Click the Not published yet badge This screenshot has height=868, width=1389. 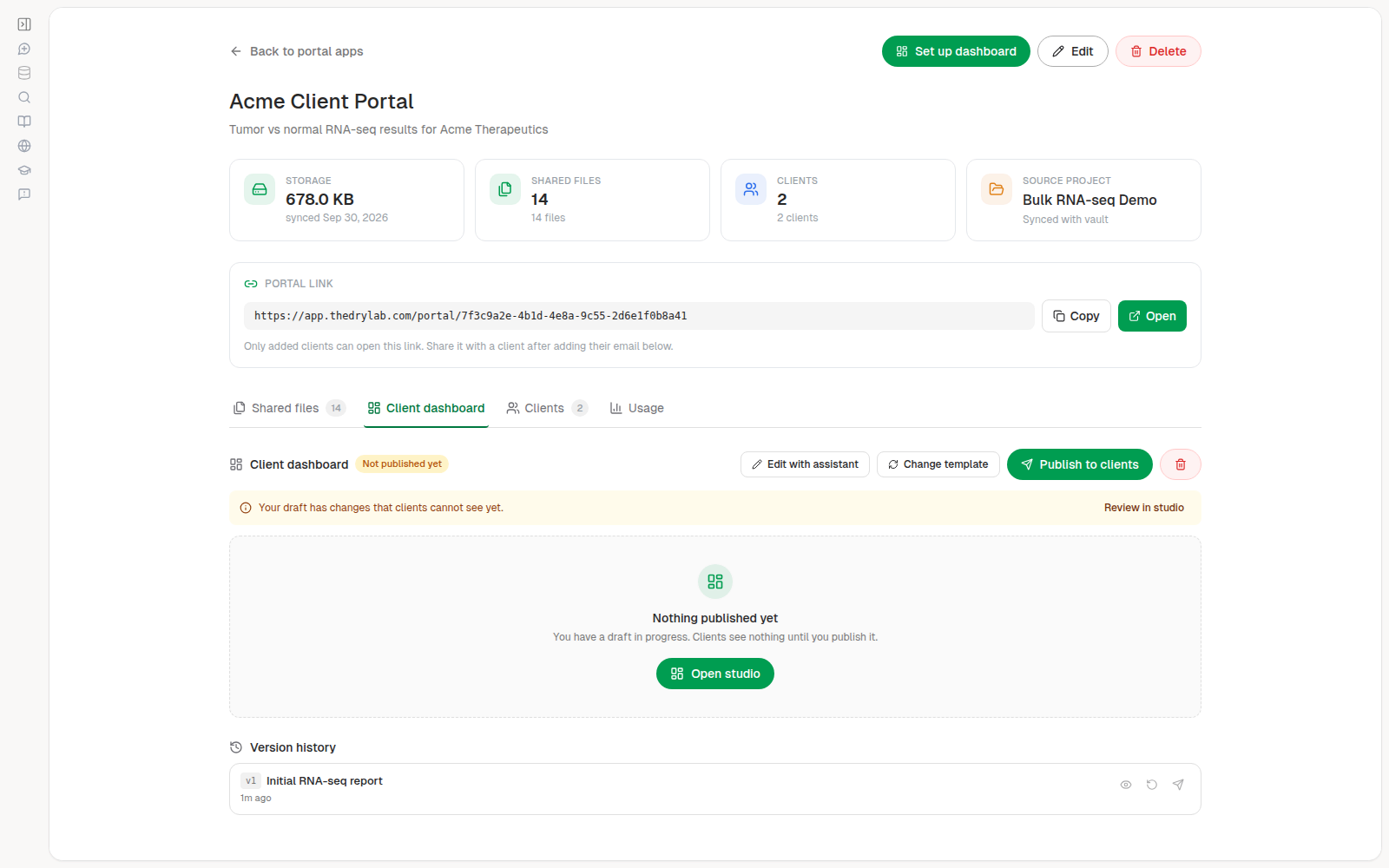pyautogui.click(x=402, y=464)
